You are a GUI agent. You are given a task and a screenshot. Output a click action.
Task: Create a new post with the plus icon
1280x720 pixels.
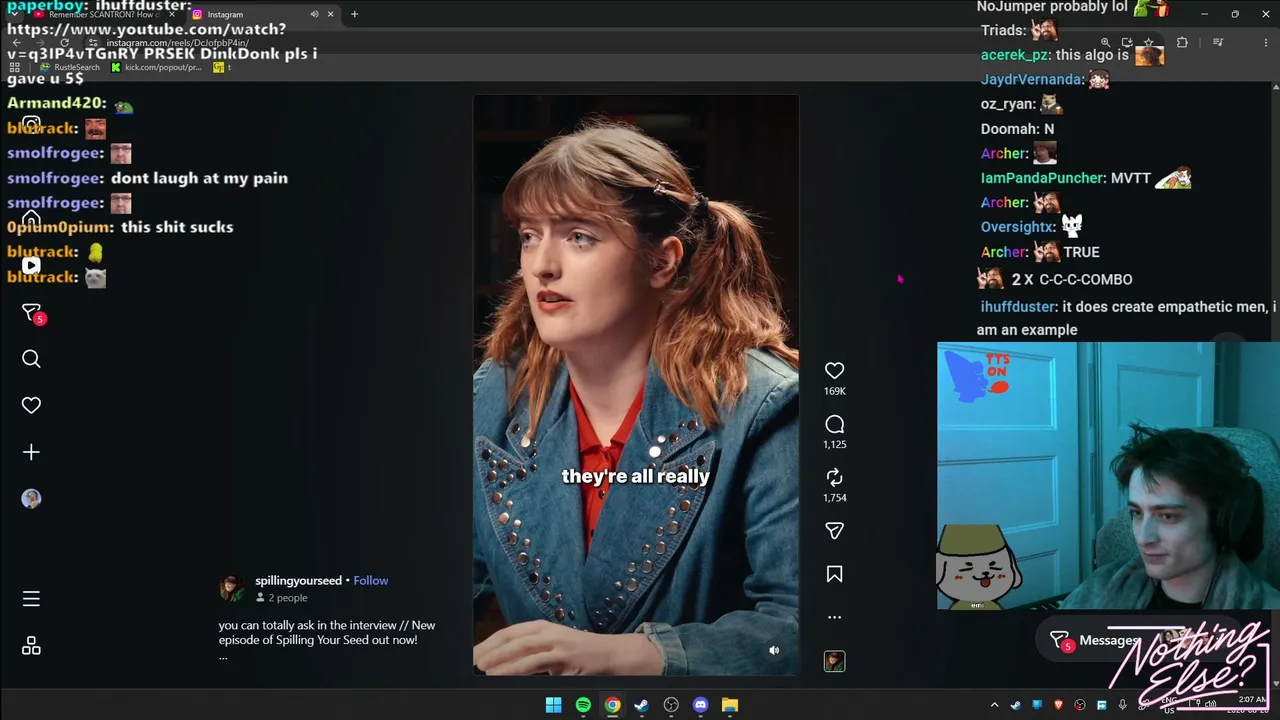coord(31,452)
